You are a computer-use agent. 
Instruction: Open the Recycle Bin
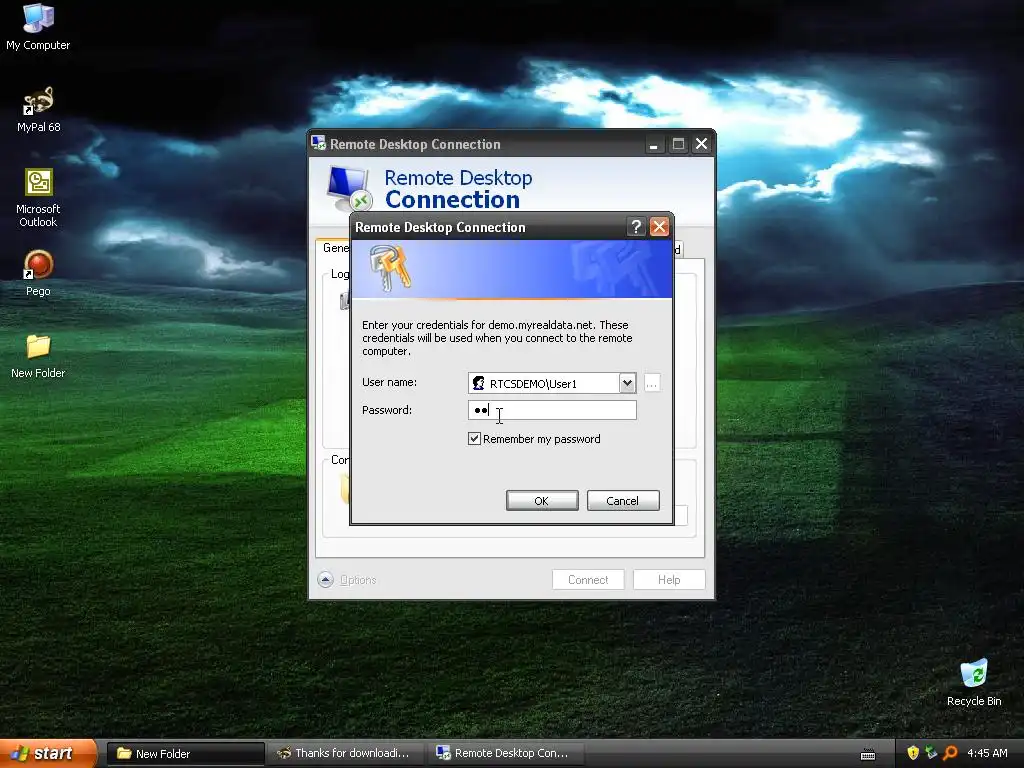coord(974,682)
